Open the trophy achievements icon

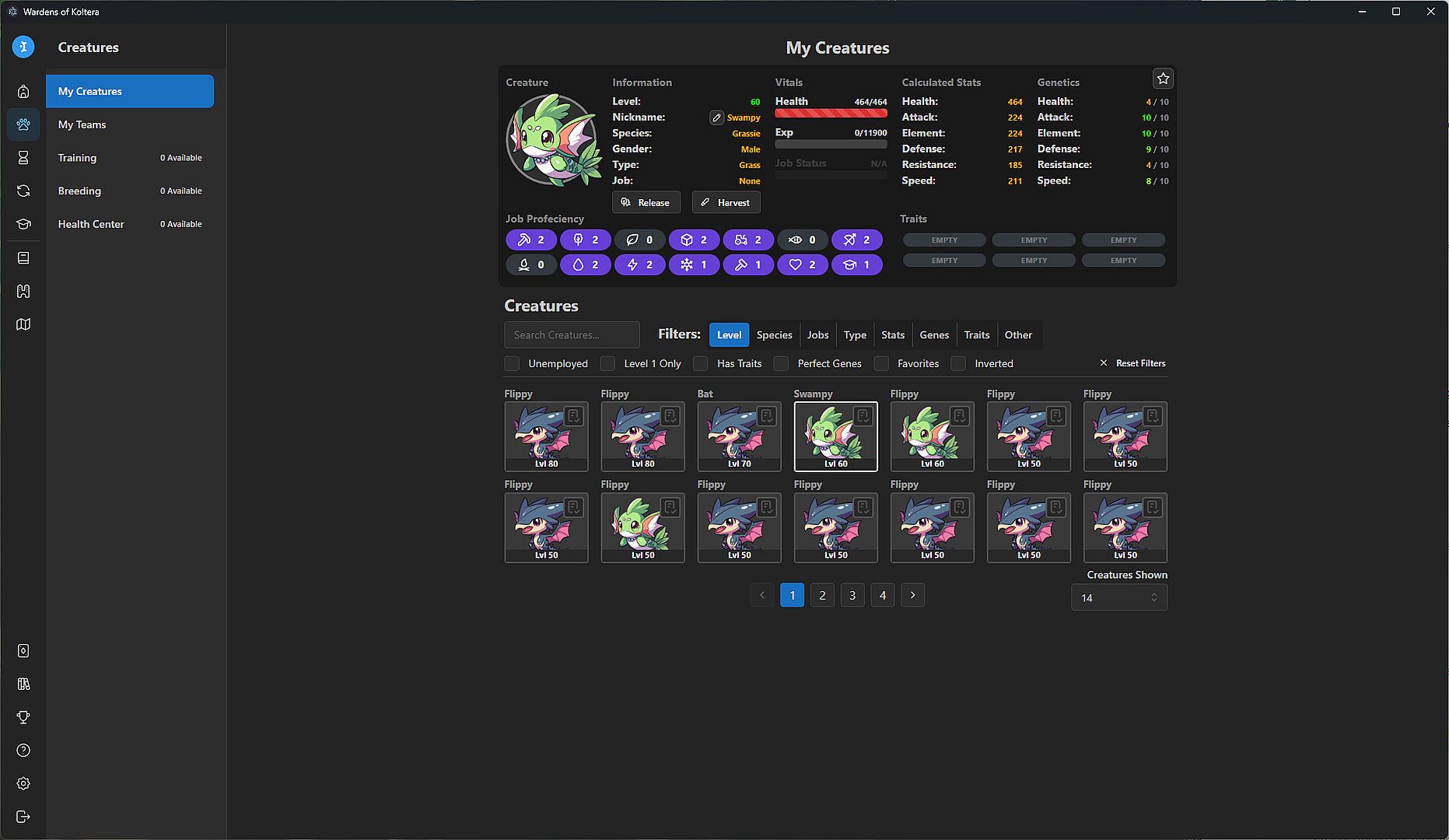pyautogui.click(x=23, y=717)
